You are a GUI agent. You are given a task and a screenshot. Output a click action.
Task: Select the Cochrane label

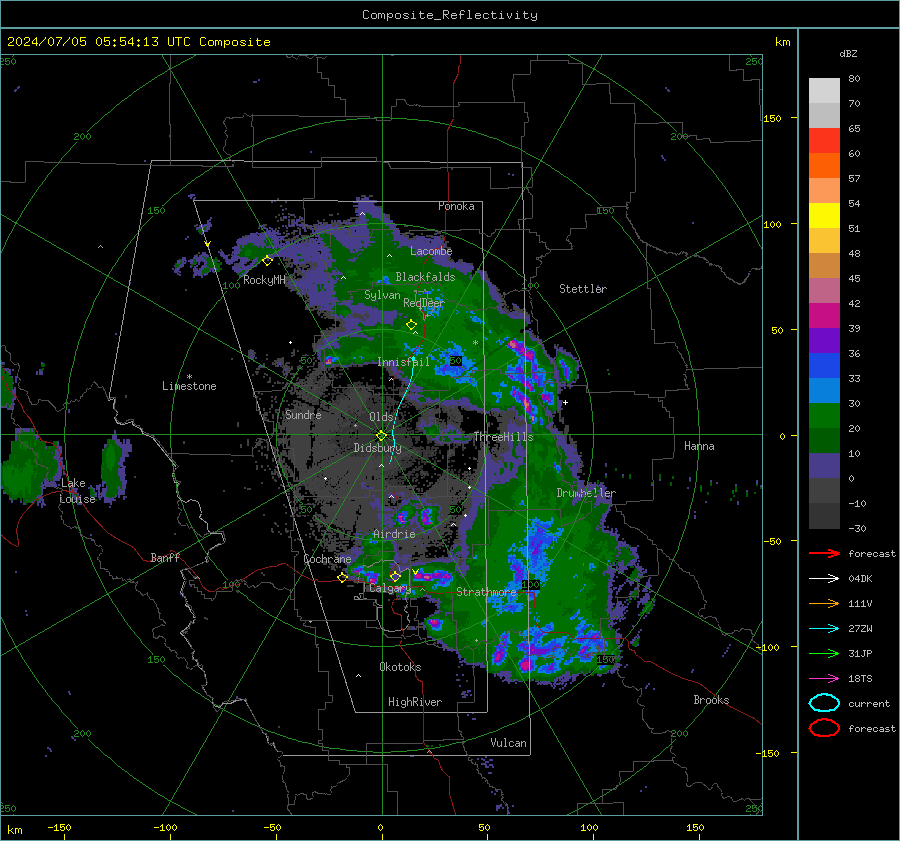click(x=327, y=559)
